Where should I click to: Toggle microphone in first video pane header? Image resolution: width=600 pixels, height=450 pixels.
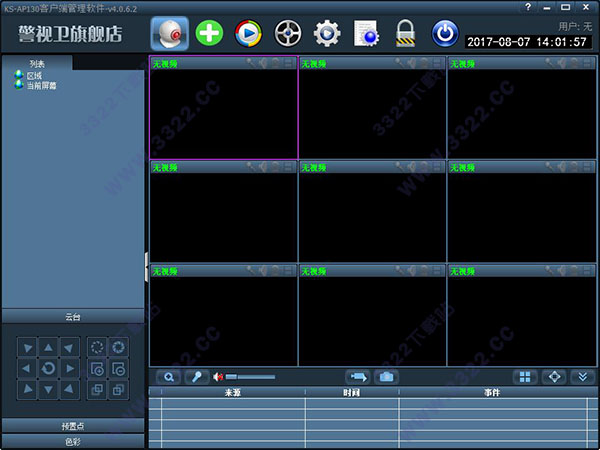click(x=251, y=63)
